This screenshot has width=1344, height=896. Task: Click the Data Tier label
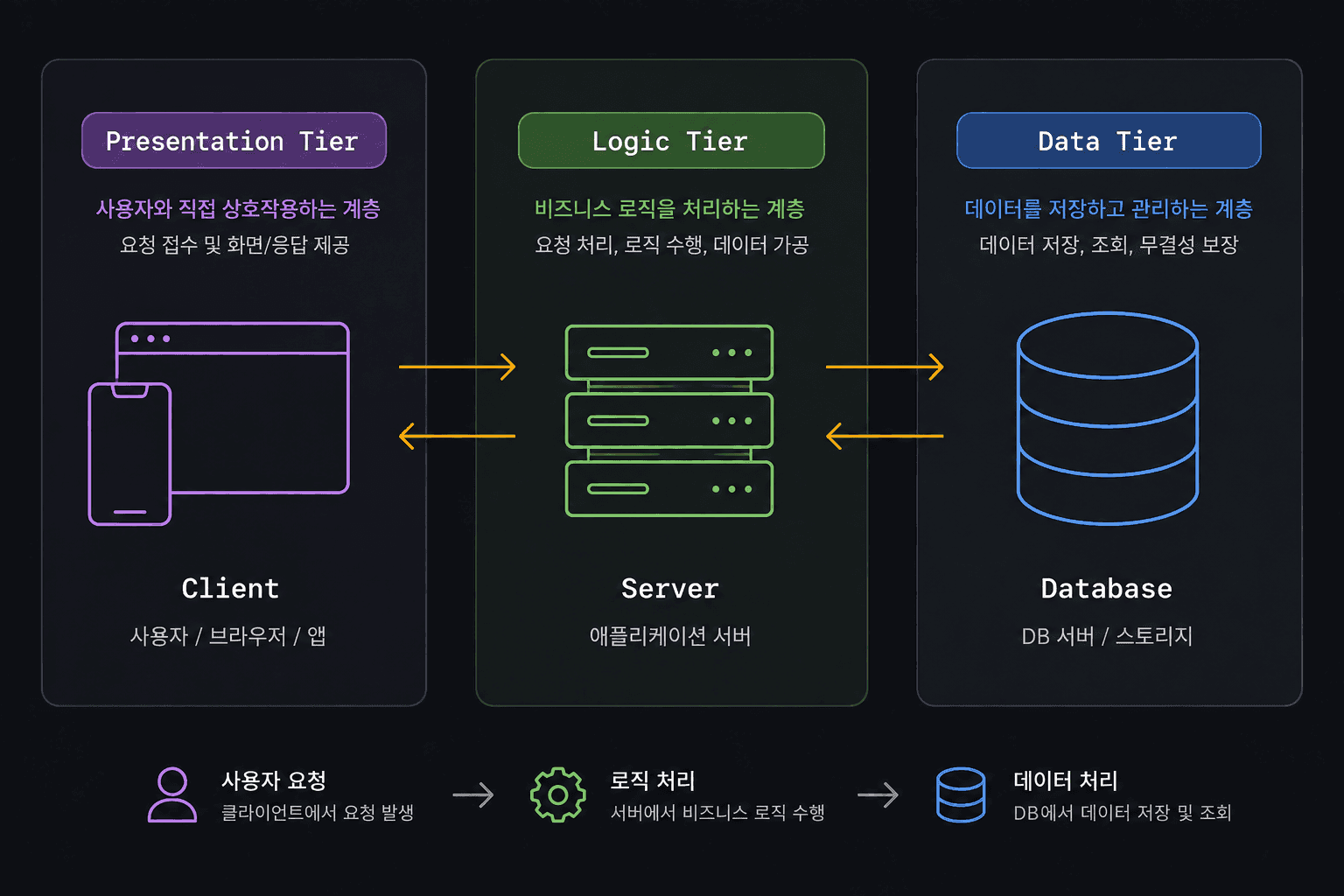click(1109, 141)
